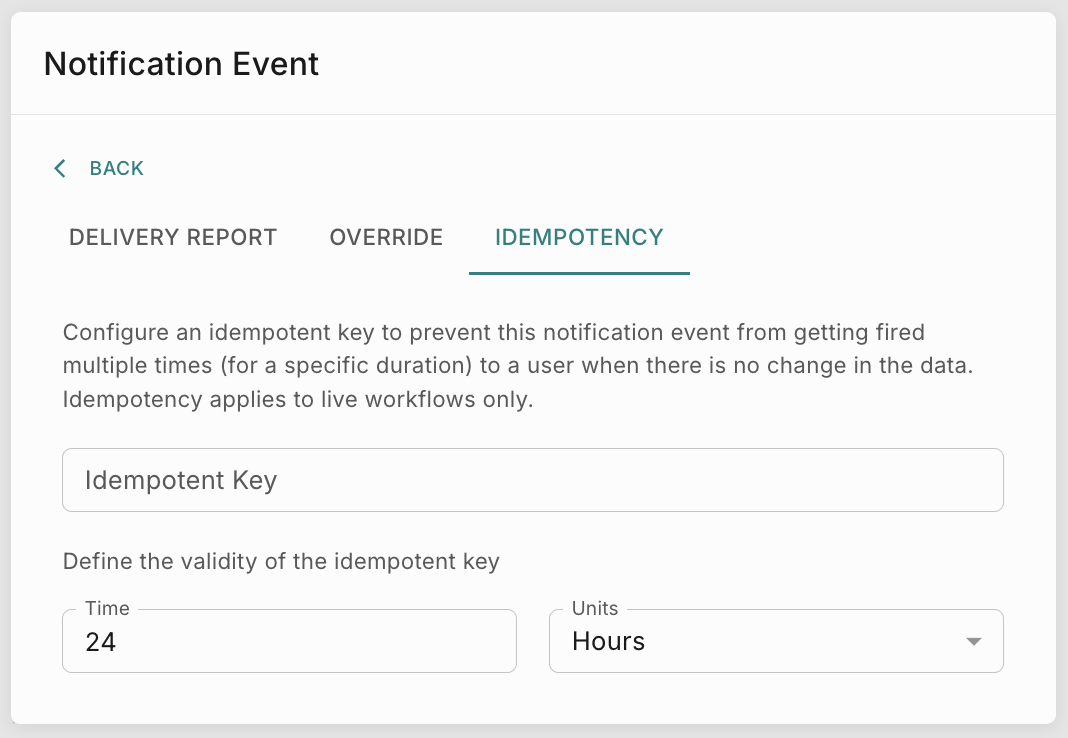Open the Override tab

pyautogui.click(x=386, y=237)
